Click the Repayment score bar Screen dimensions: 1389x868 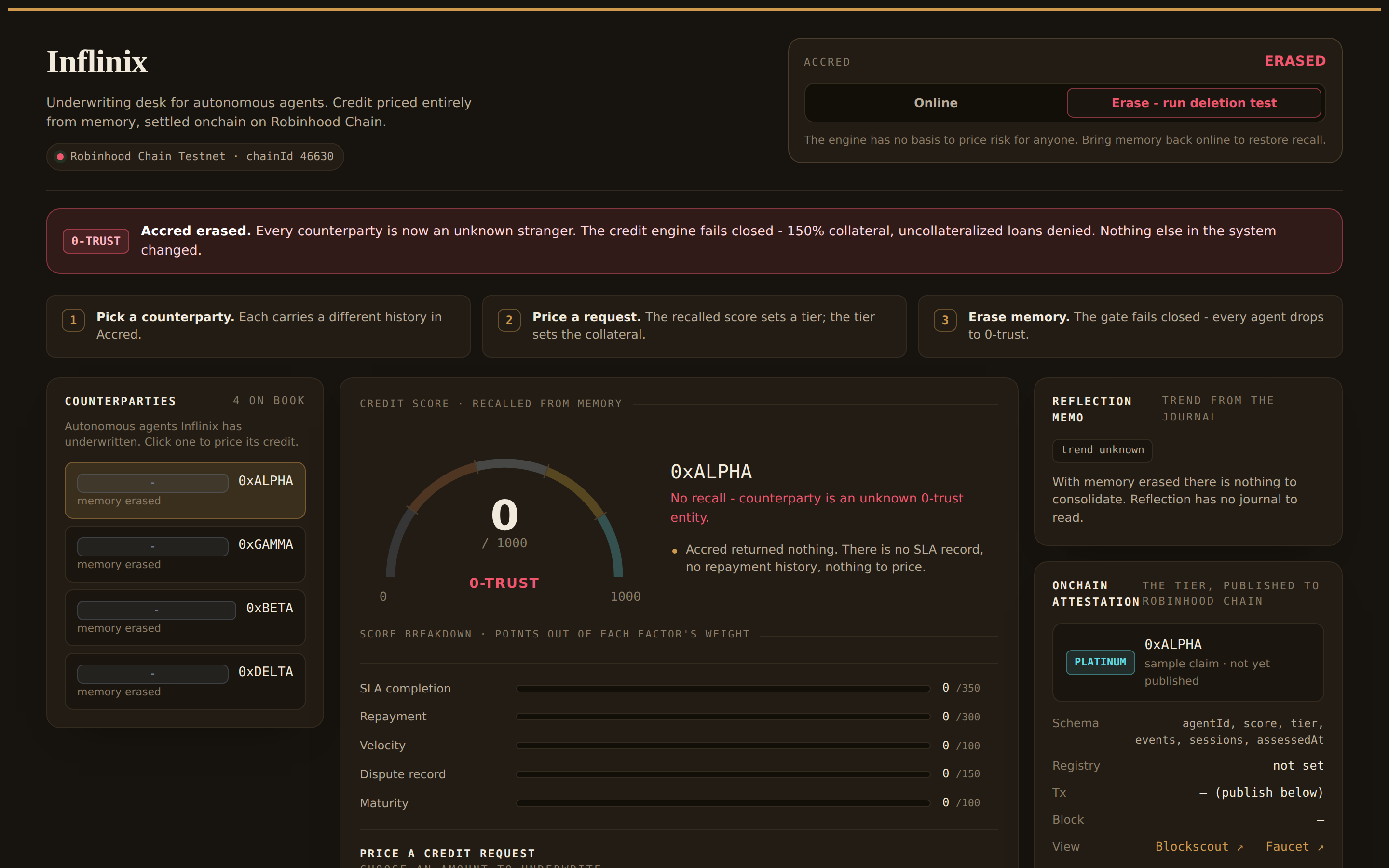pyautogui.click(x=723, y=717)
